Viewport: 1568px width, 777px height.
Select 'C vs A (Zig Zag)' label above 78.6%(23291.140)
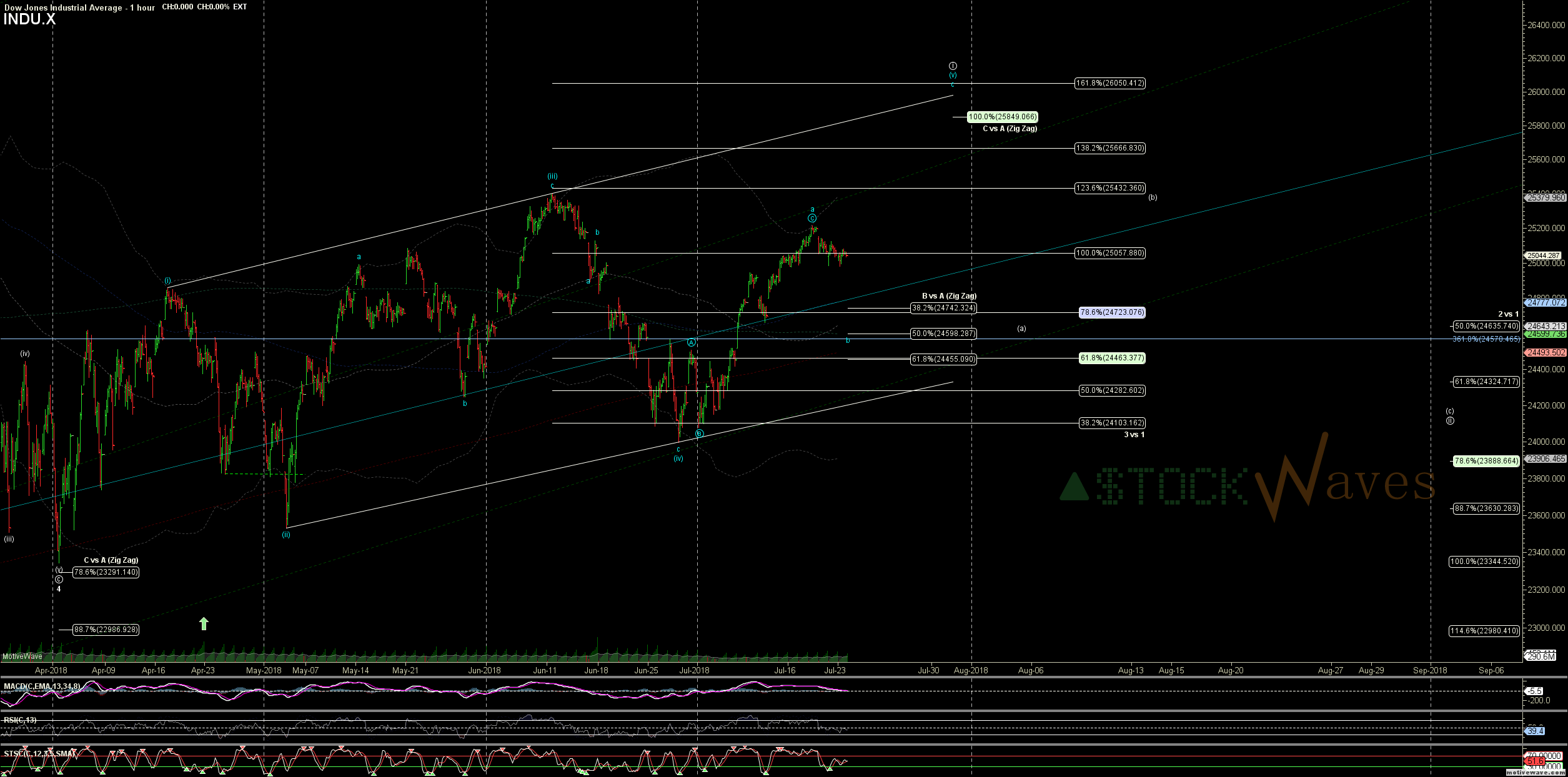click(111, 560)
